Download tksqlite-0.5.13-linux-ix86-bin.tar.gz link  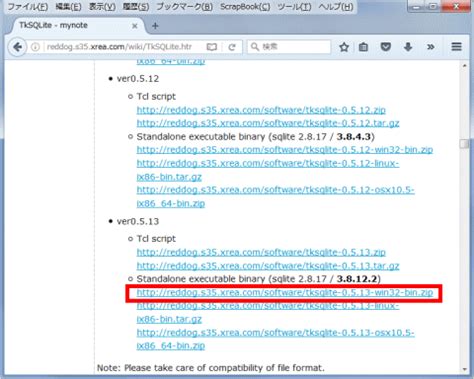point(268,312)
